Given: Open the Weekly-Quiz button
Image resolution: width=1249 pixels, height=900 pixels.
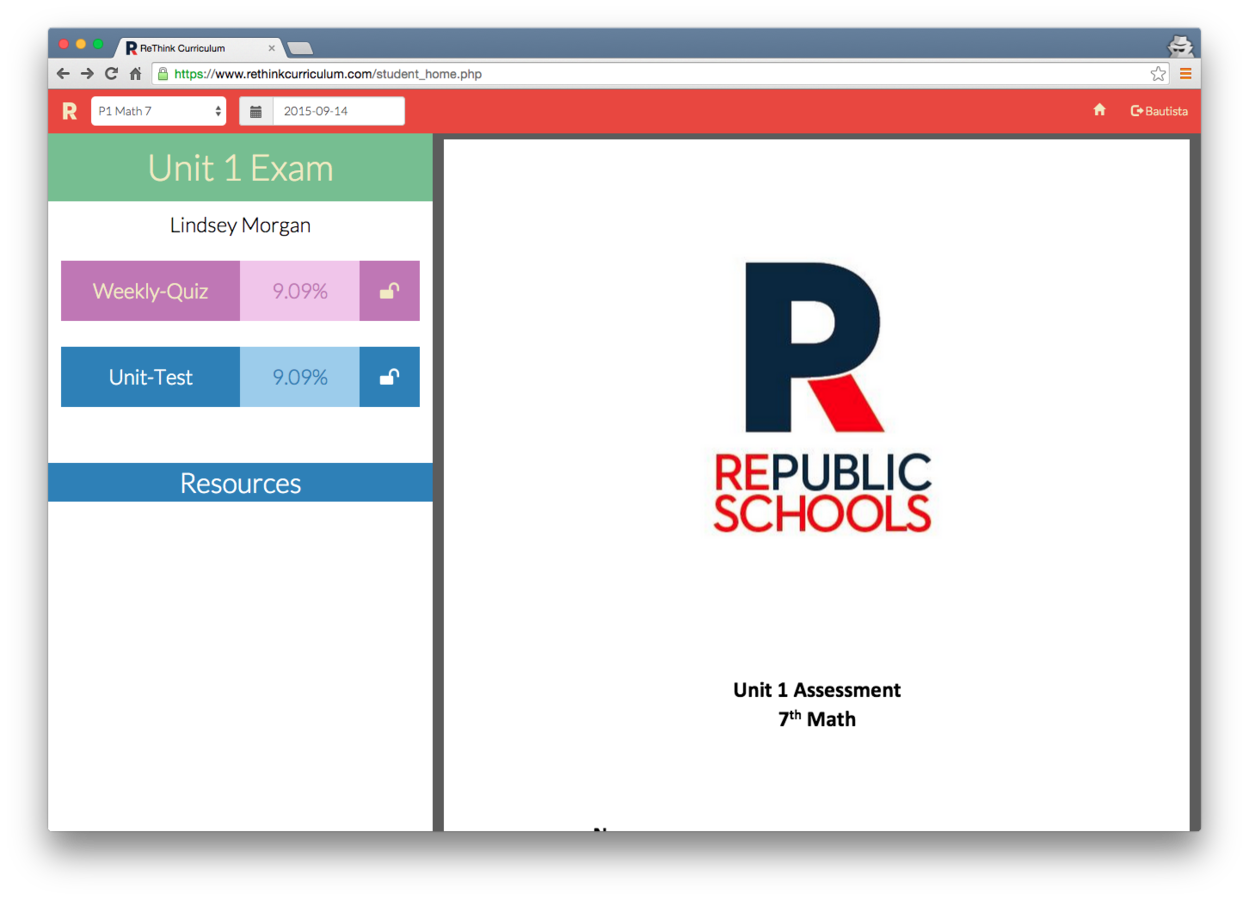Looking at the screenshot, I should (150, 291).
